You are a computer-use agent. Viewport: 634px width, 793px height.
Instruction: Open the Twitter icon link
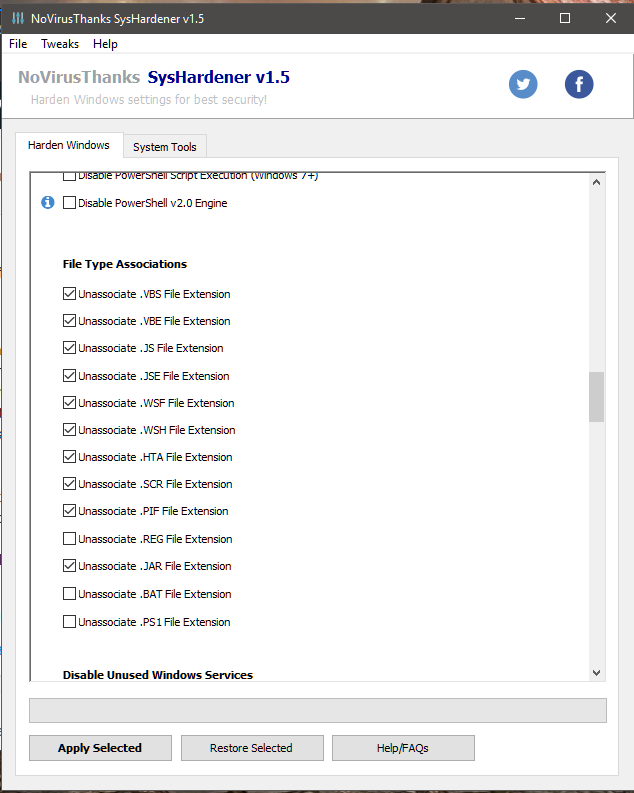point(523,84)
